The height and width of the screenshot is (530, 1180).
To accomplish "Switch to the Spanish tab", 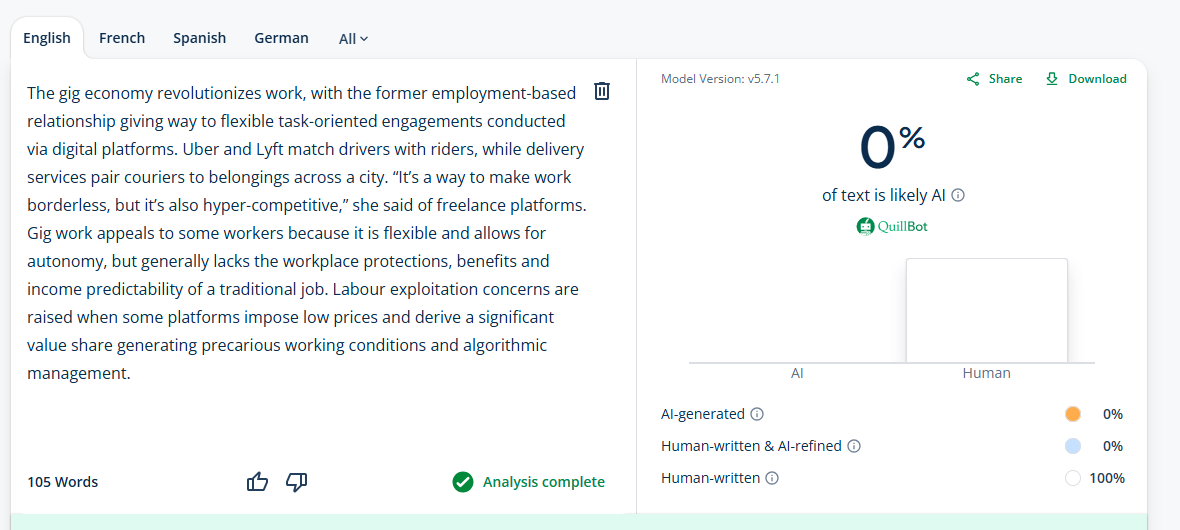I will click(x=199, y=38).
